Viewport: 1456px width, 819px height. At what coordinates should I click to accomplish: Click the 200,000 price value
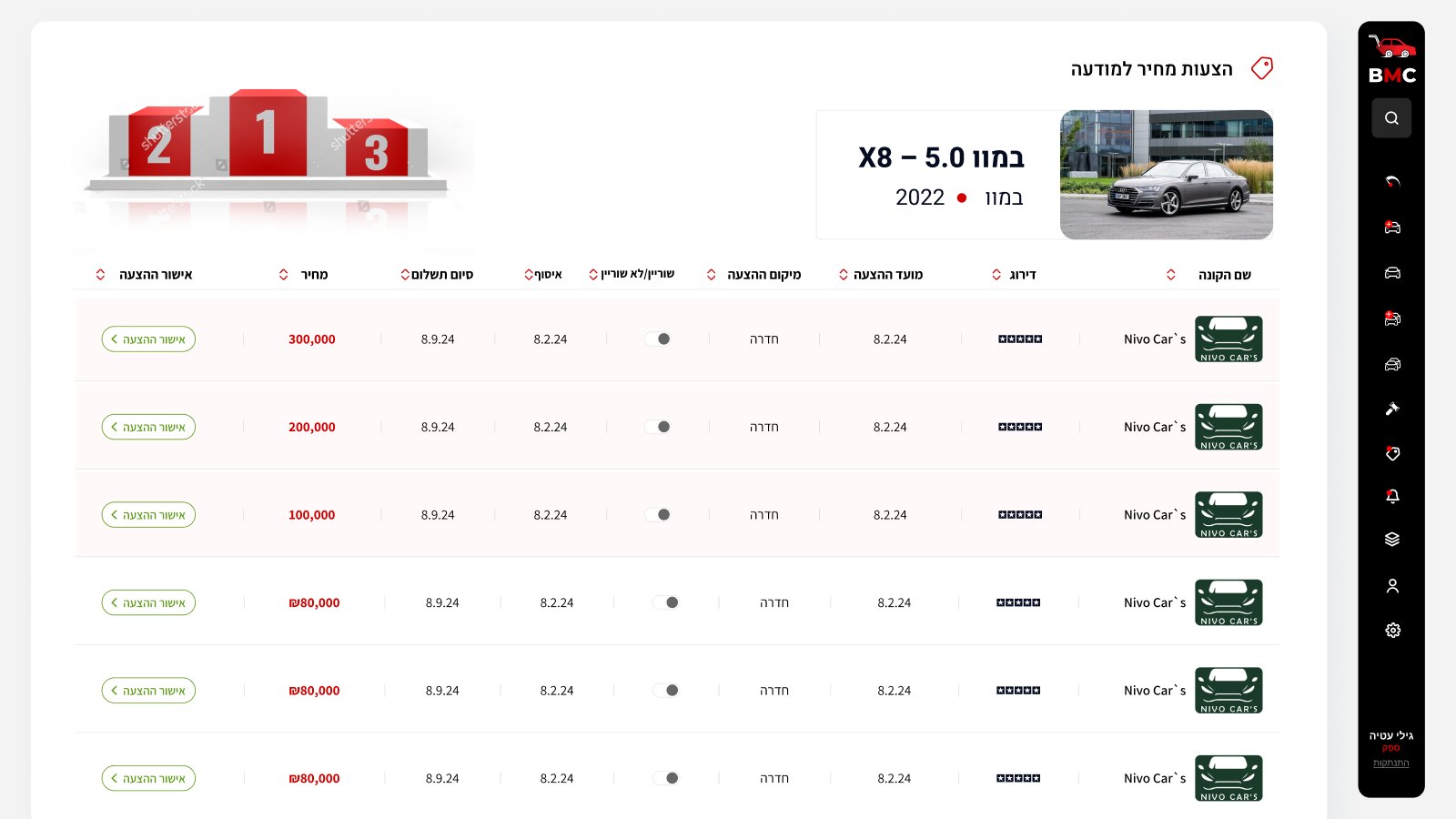[312, 427]
